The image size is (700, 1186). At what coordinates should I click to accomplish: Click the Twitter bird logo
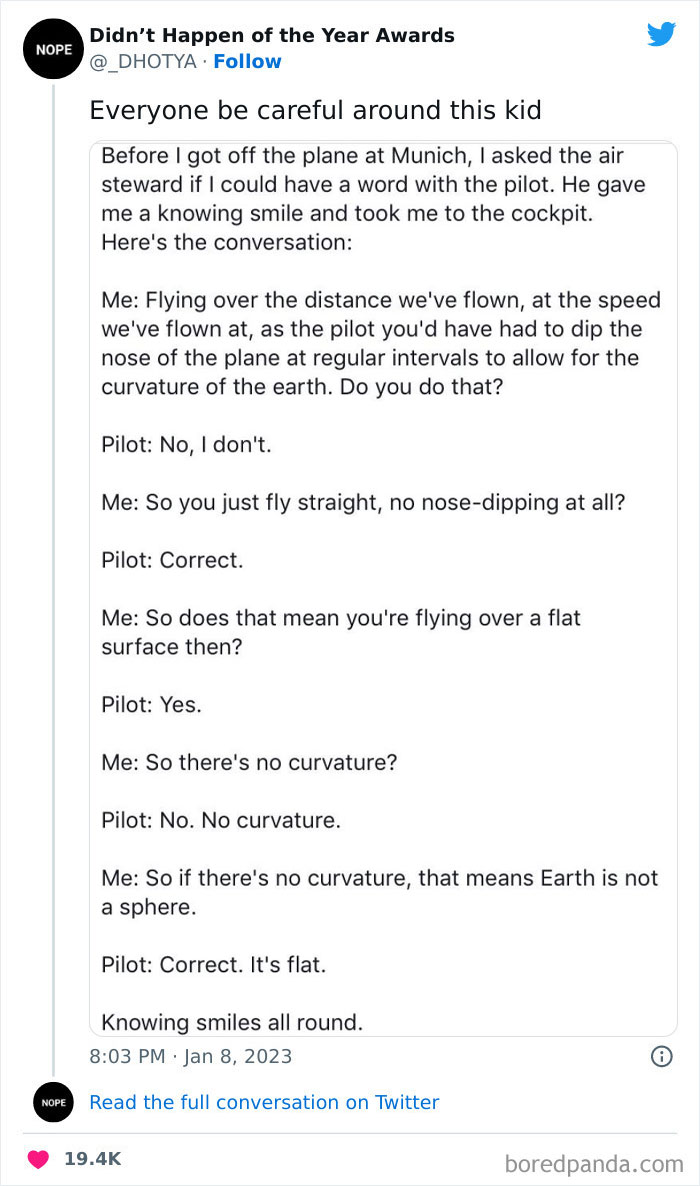click(661, 35)
